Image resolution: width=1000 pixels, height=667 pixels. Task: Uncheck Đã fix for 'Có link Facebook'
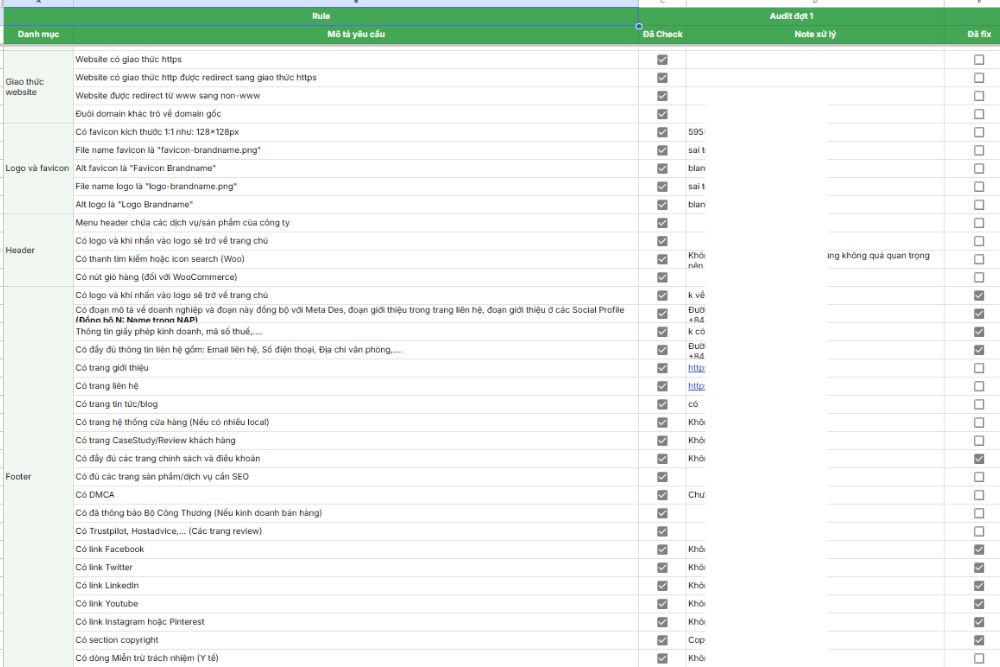979,550
